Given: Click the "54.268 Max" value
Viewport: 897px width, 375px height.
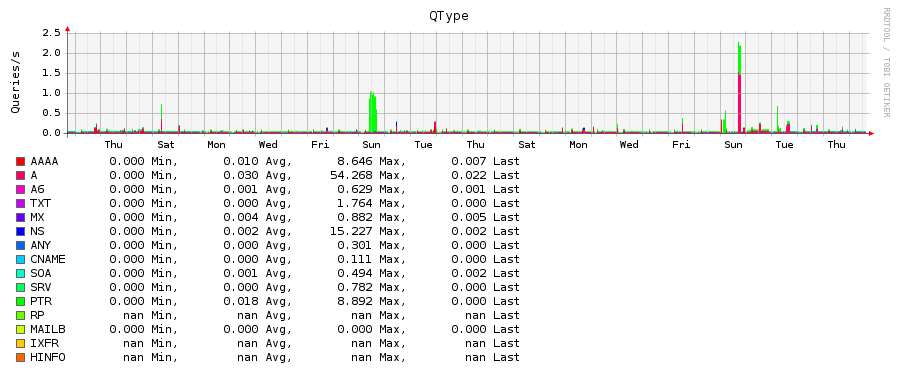Looking at the screenshot, I should 368,175.
